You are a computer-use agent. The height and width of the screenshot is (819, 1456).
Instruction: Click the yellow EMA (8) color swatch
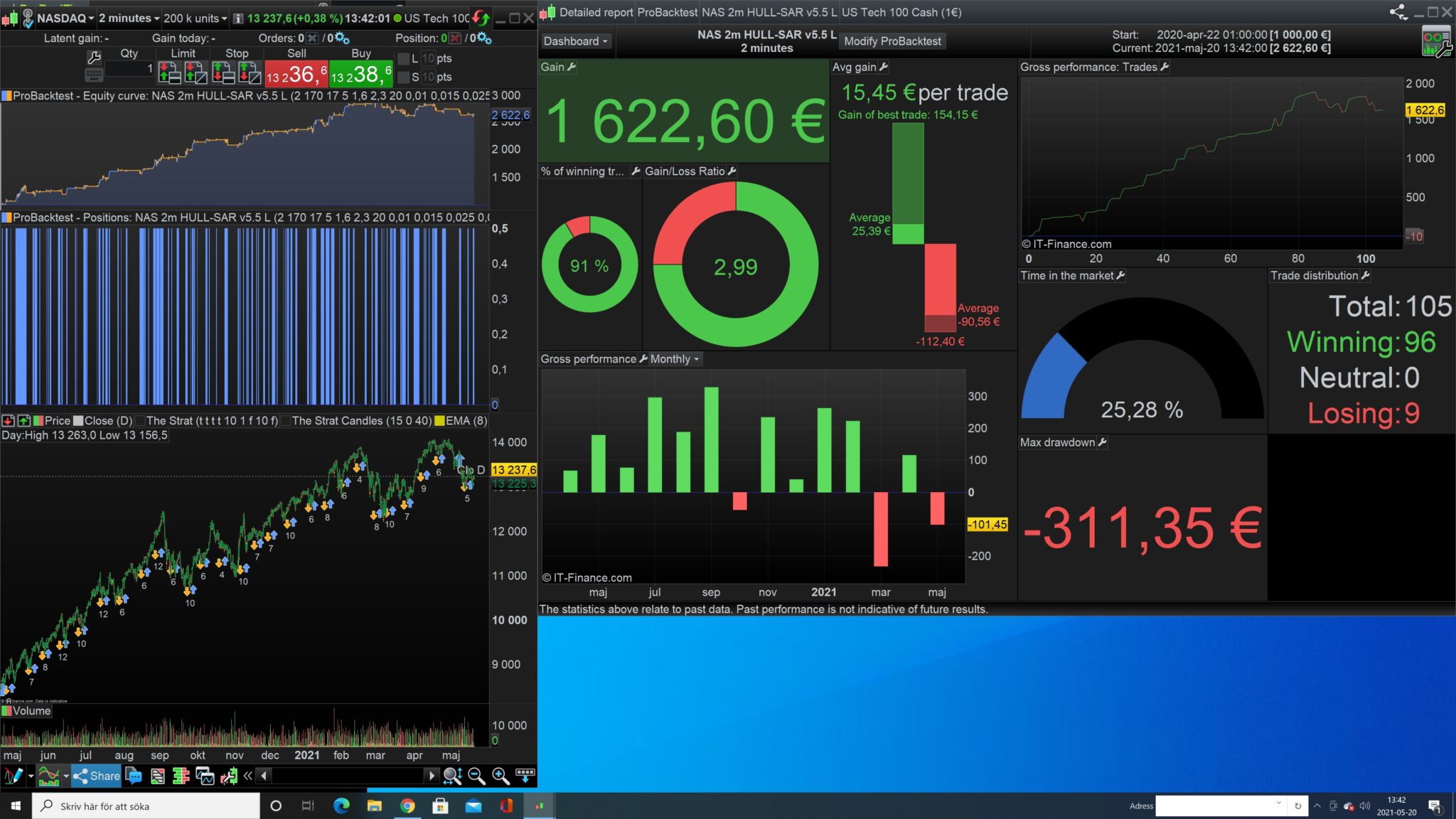click(x=440, y=421)
